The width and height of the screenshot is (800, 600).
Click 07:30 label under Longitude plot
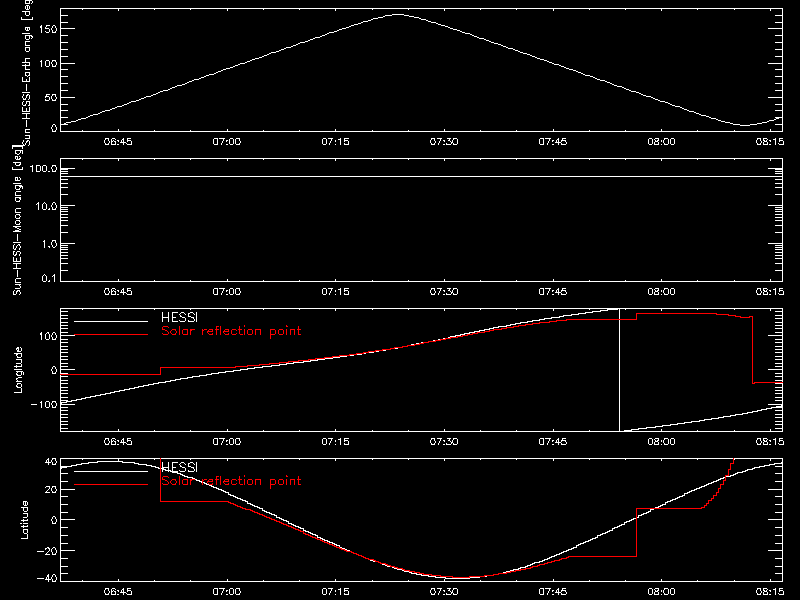pos(444,441)
